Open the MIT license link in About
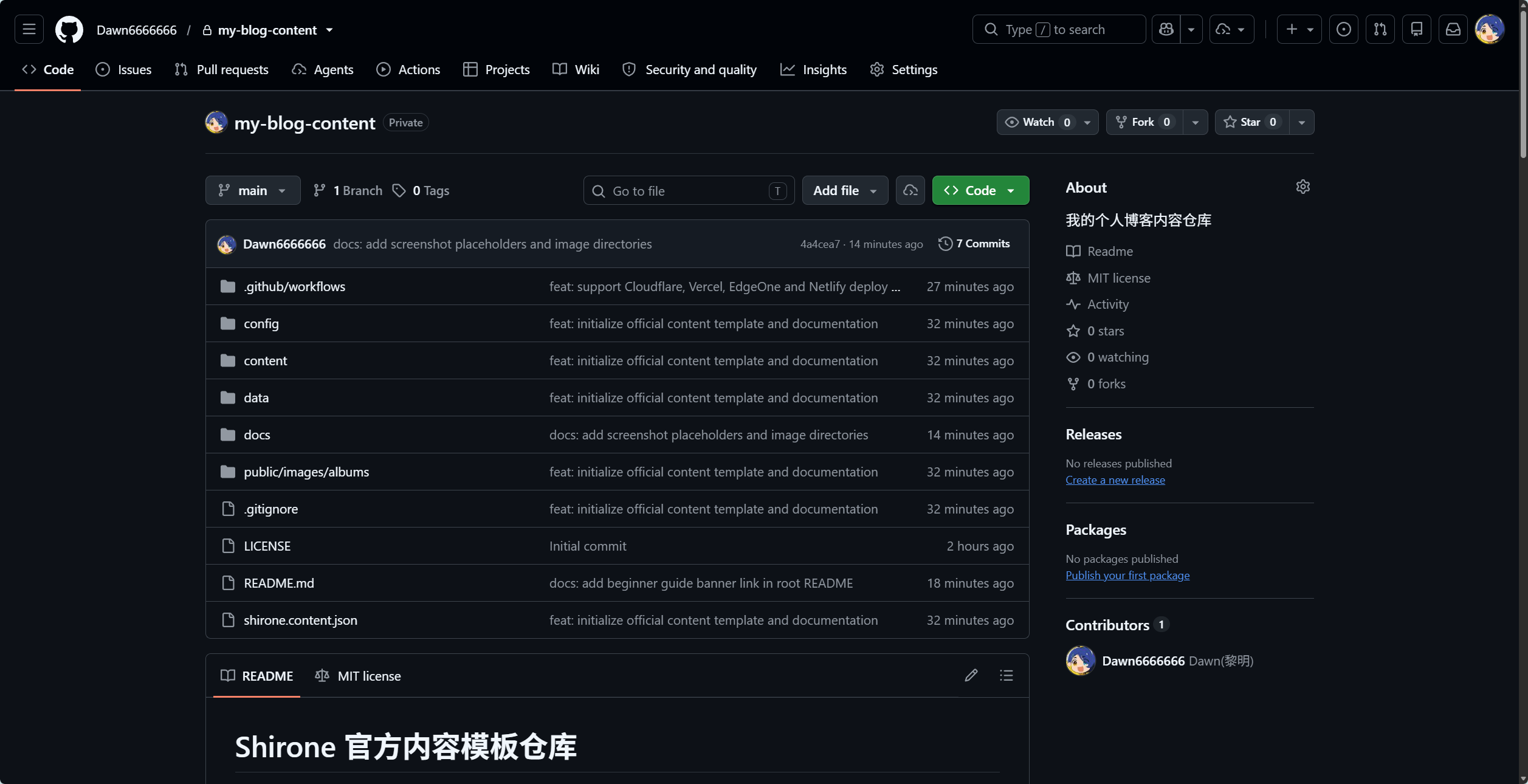Image resolution: width=1528 pixels, height=784 pixels. pos(1108,278)
